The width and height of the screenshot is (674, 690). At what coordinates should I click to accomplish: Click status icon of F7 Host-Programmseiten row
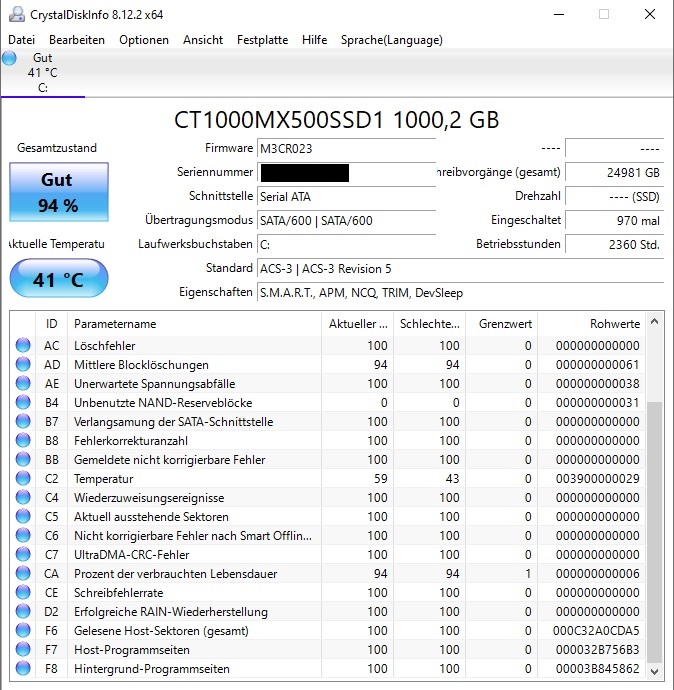[x=23, y=650]
